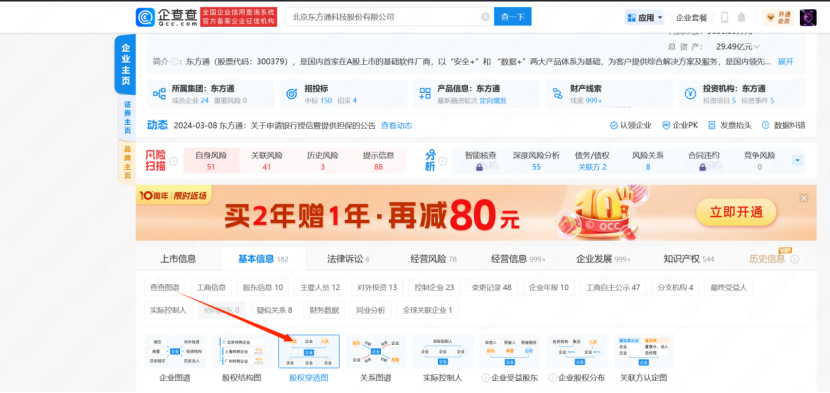Click the 变更记录 48 sub-tab
The width and height of the screenshot is (830, 393).
coord(492,288)
